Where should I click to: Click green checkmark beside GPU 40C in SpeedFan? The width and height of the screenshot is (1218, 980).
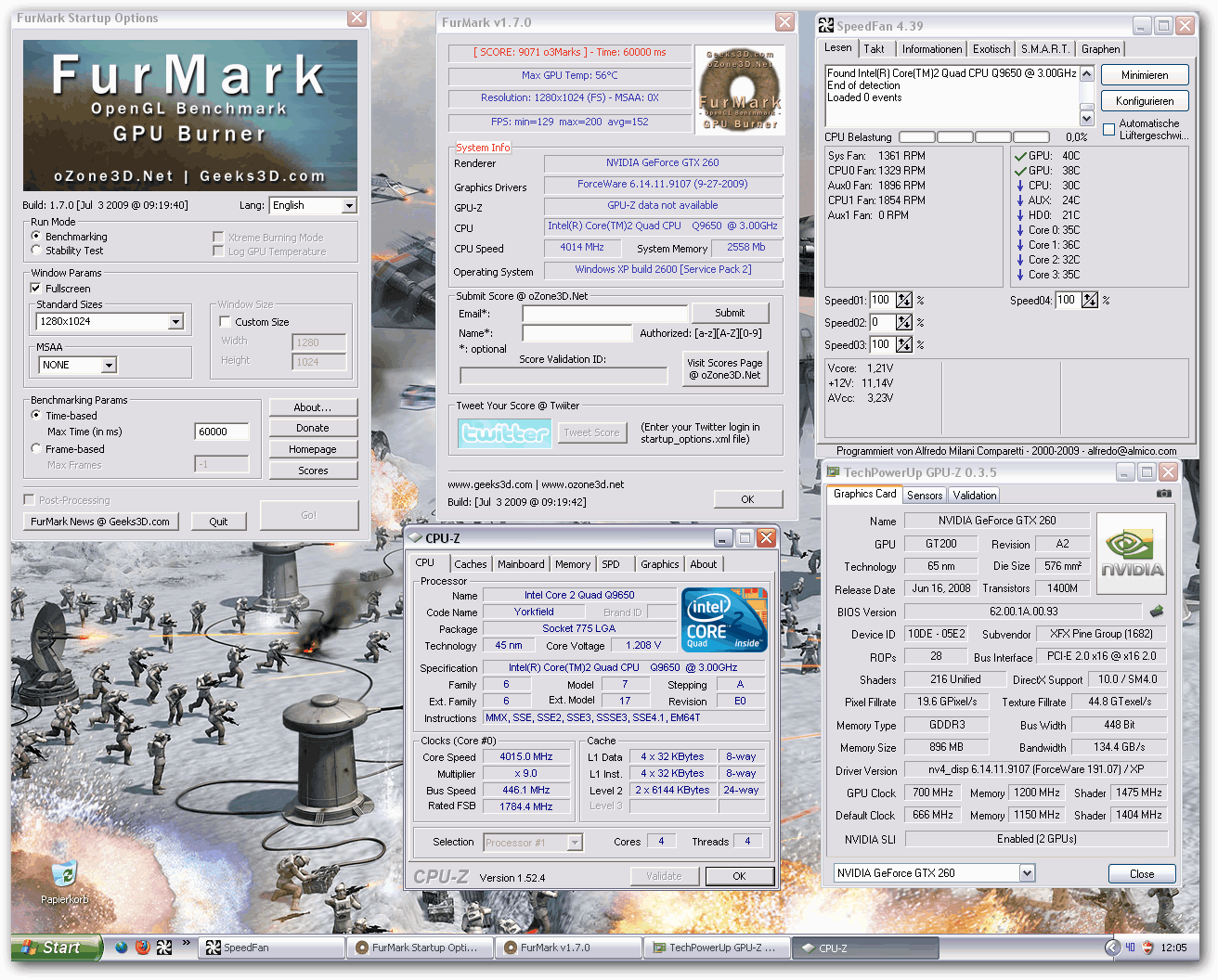[x=1020, y=156]
